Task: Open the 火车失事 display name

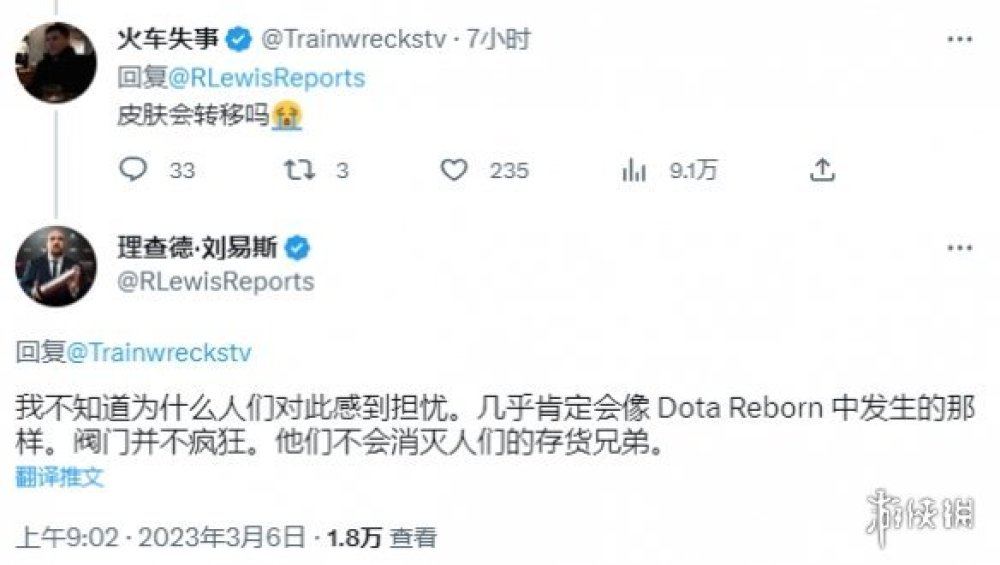Action: (168, 39)
